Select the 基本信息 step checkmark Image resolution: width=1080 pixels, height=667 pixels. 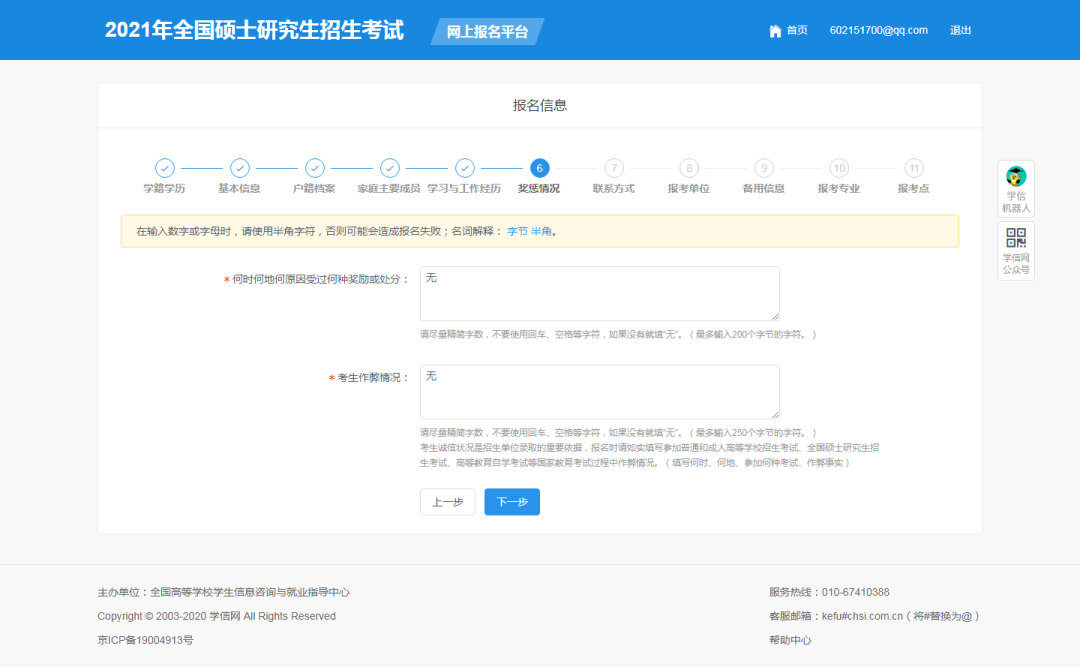[x=239, y=168]
